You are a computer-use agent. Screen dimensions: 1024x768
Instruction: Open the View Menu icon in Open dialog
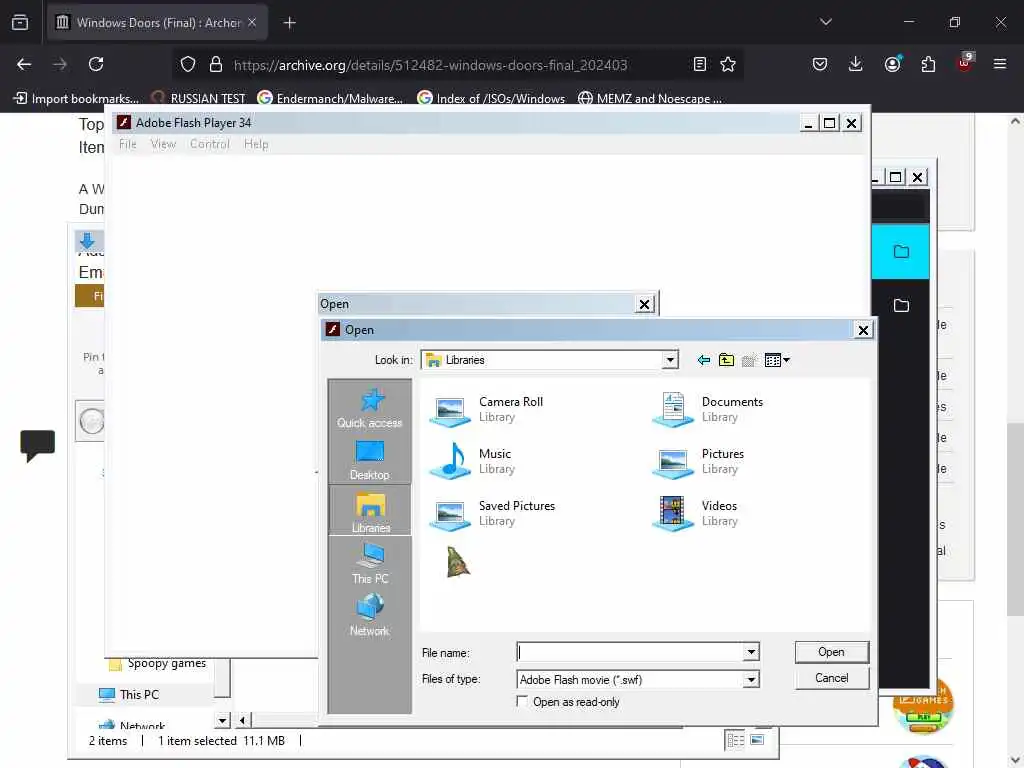[776, 360]
